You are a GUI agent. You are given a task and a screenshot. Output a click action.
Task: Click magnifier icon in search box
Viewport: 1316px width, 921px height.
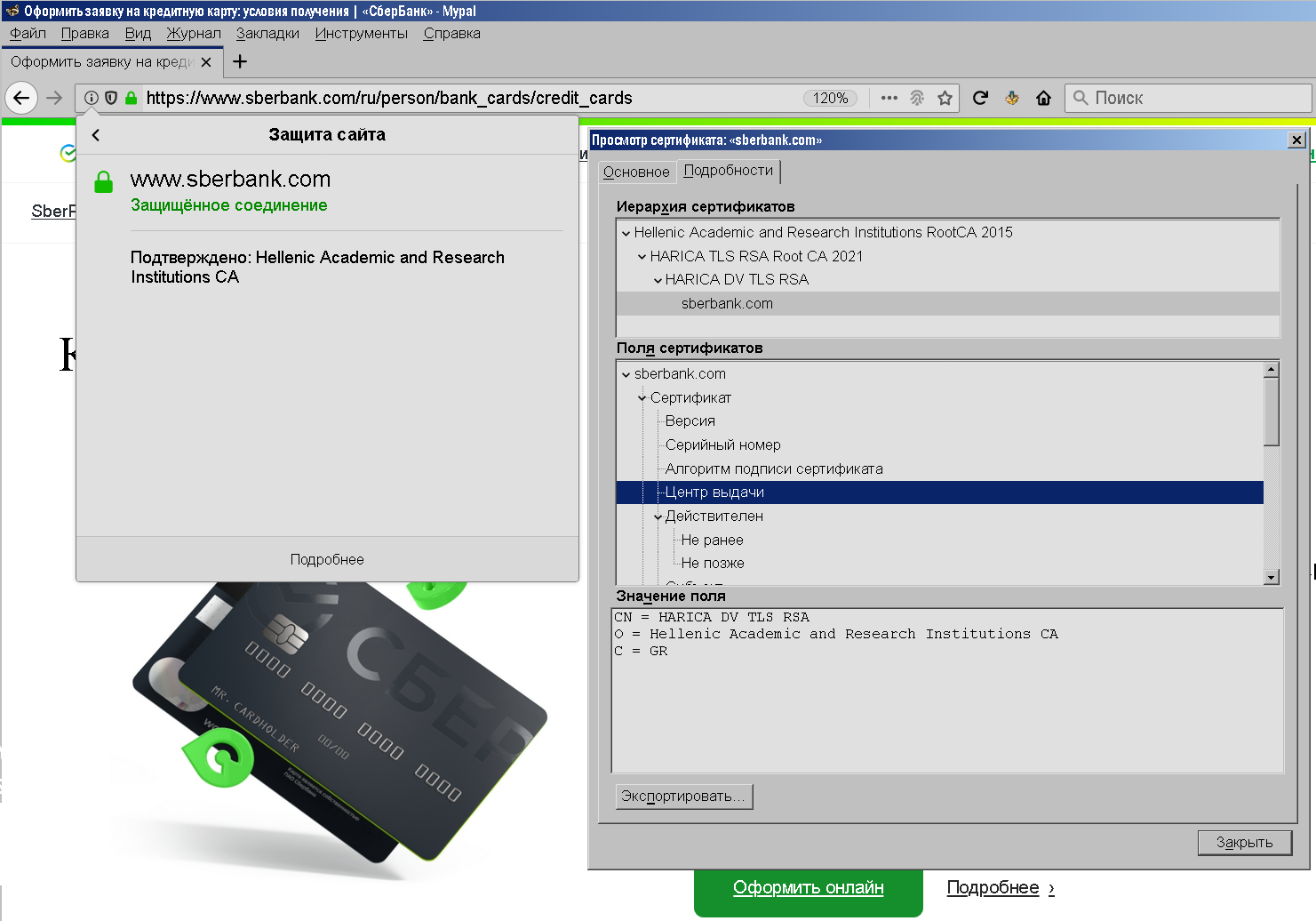[1081, 98]
